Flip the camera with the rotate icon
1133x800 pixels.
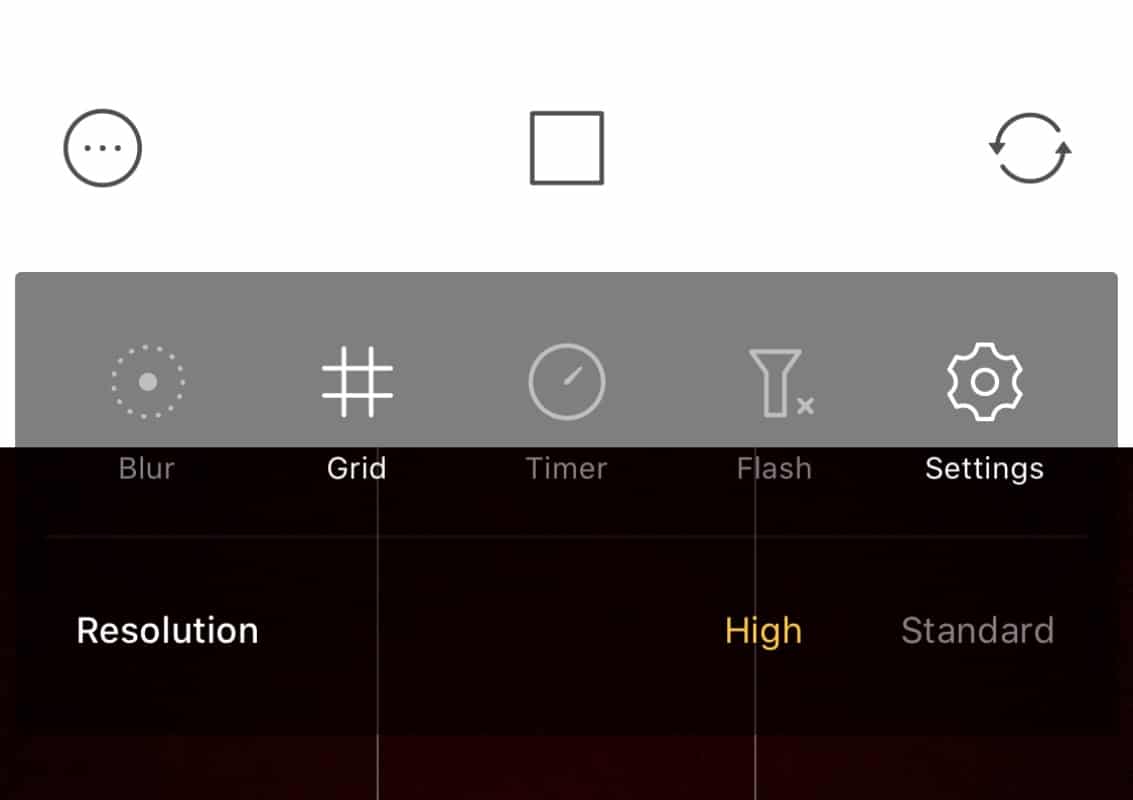click(1030, 148)
